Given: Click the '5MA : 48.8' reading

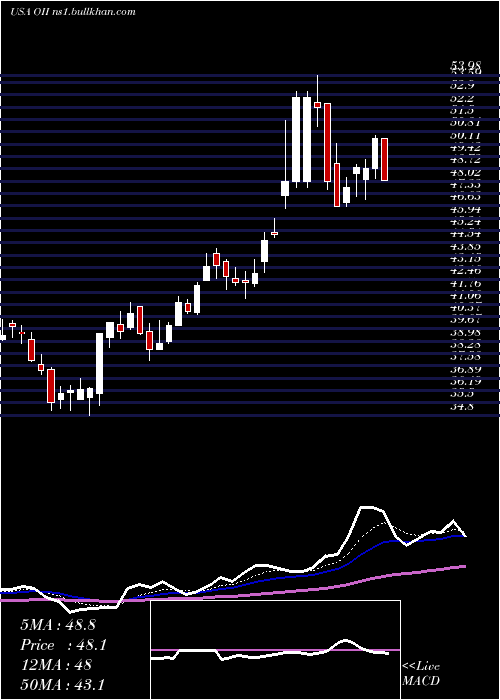Looking at the screenshot, I should coord(58,625).
